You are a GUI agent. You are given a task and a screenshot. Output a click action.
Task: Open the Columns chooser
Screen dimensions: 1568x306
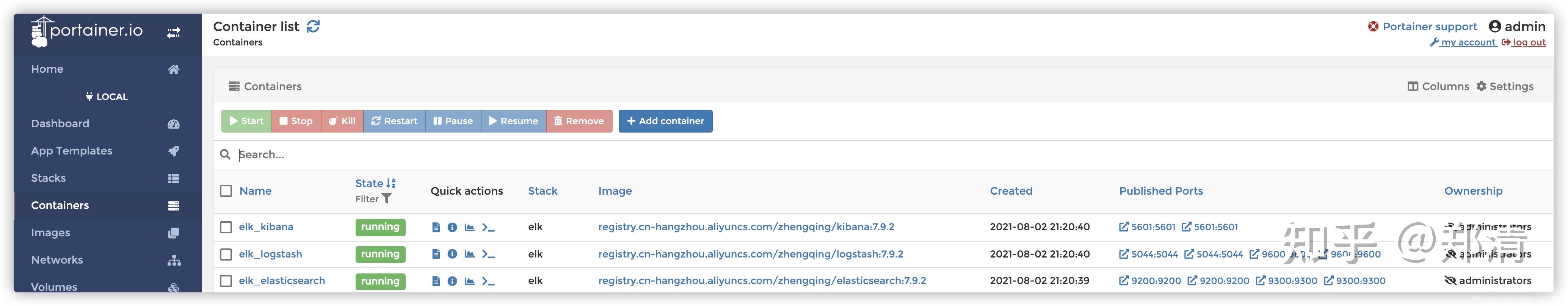(x=1438, y=86)
